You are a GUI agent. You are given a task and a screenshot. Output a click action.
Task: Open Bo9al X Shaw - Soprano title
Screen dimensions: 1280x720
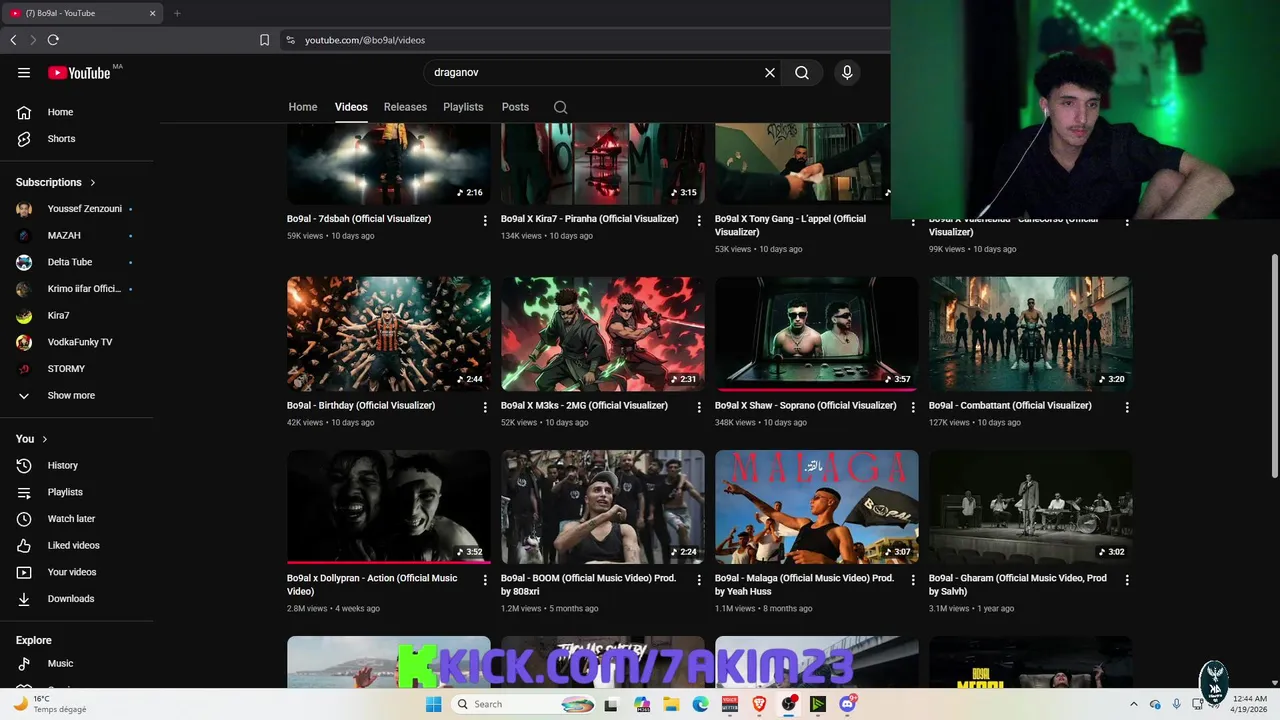click(805, 405)
